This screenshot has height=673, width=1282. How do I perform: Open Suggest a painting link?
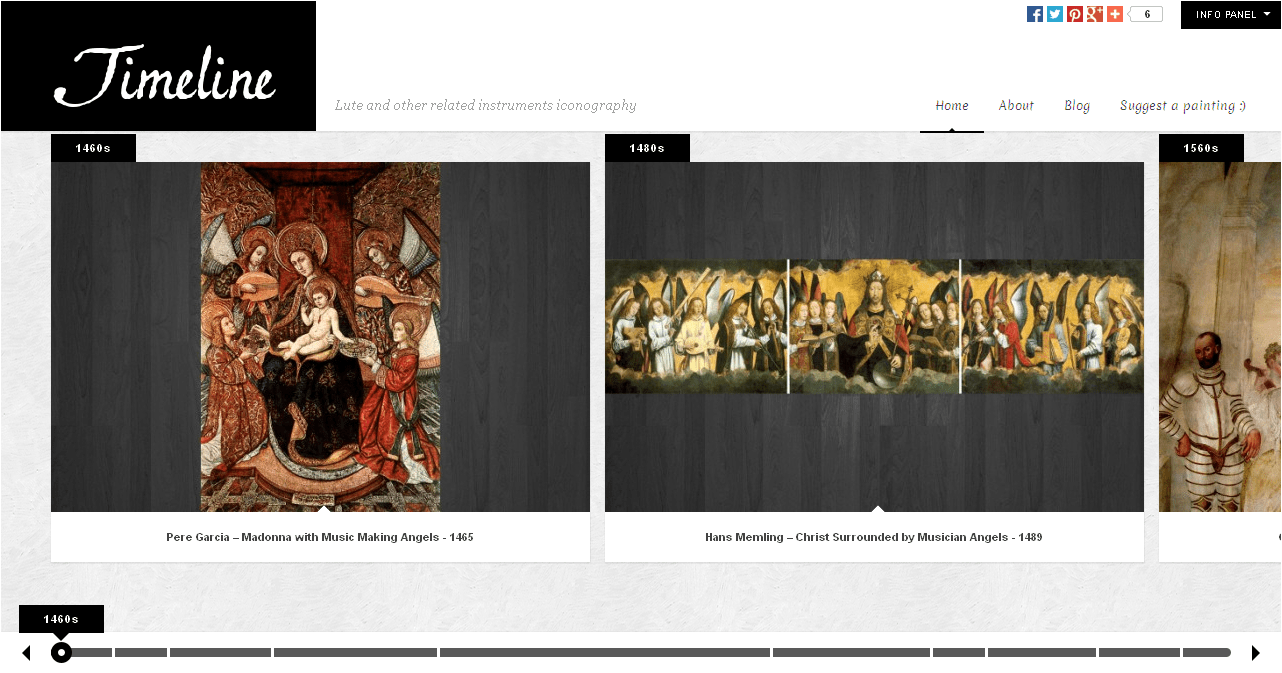point(1182,105)
